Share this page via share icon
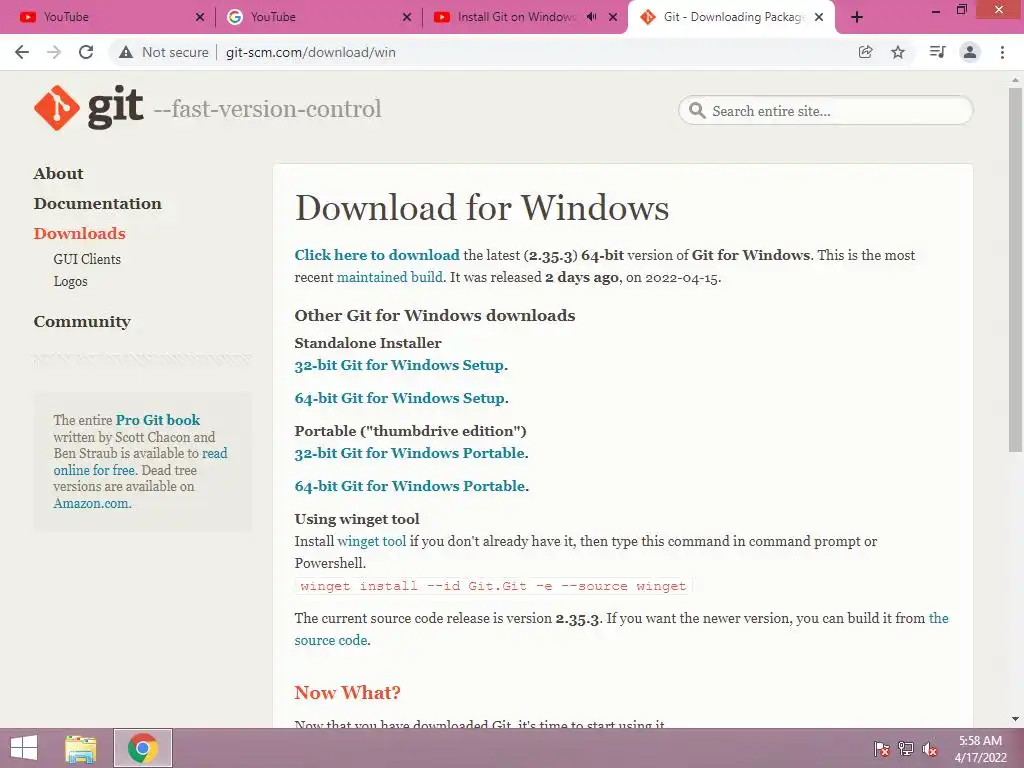This screenshot has height=768, width=1024. point(865,52)
